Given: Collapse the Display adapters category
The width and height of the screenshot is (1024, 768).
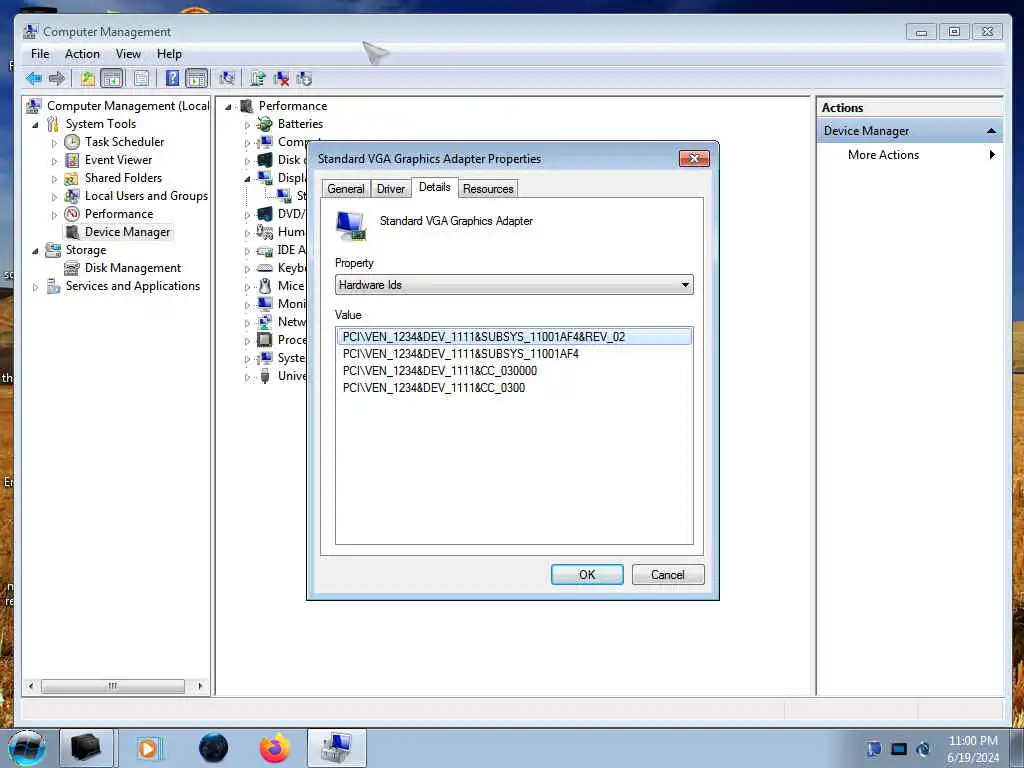Looking at the screenshot, I should pyautogui.click(x=248, y=179).
